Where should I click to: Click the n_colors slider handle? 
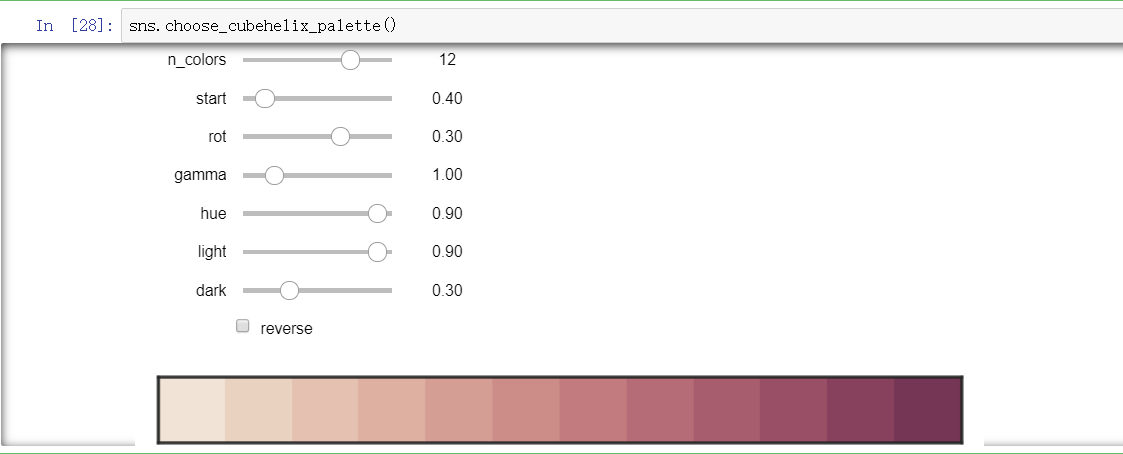350,59
